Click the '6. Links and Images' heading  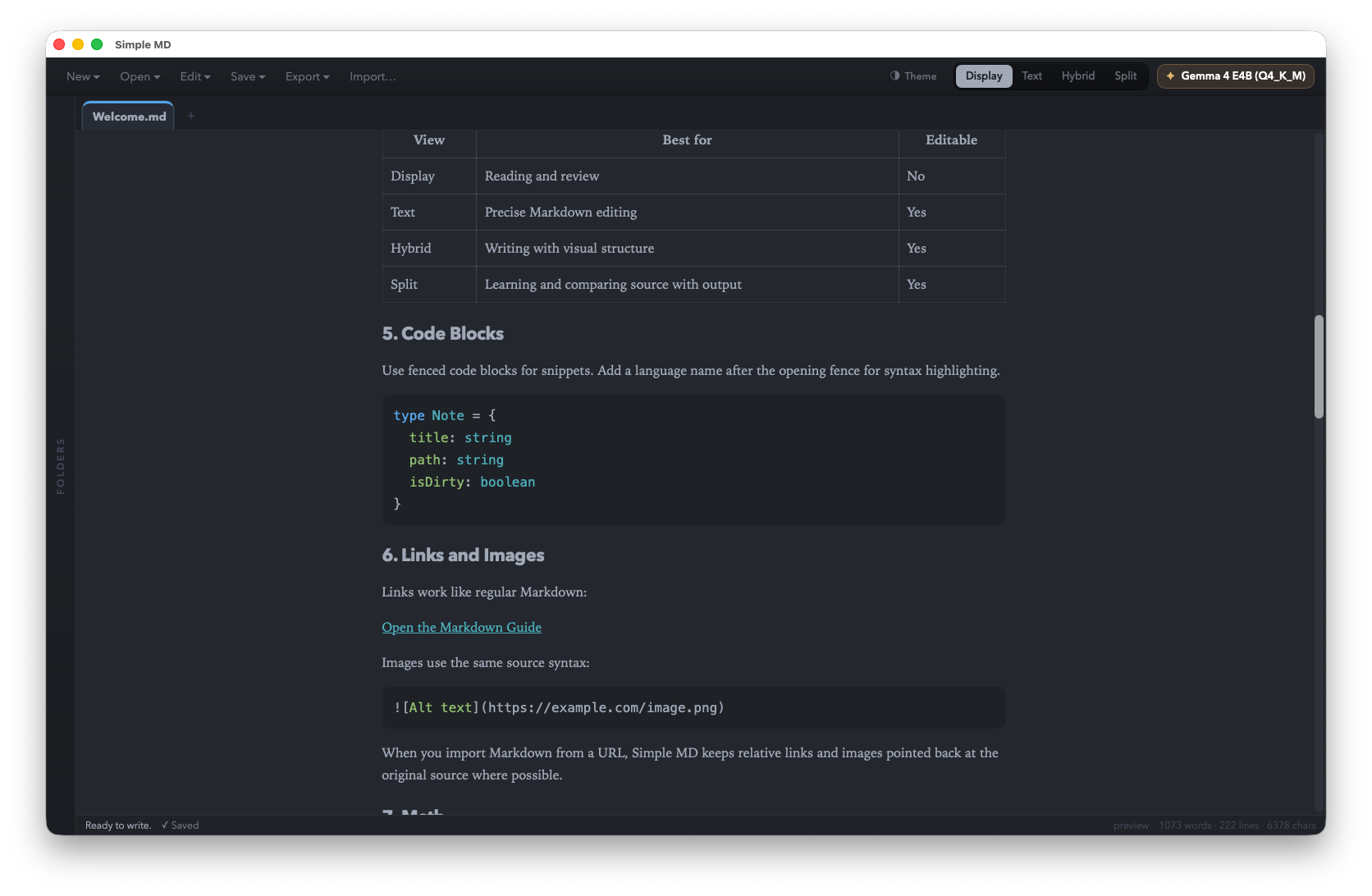463,555
